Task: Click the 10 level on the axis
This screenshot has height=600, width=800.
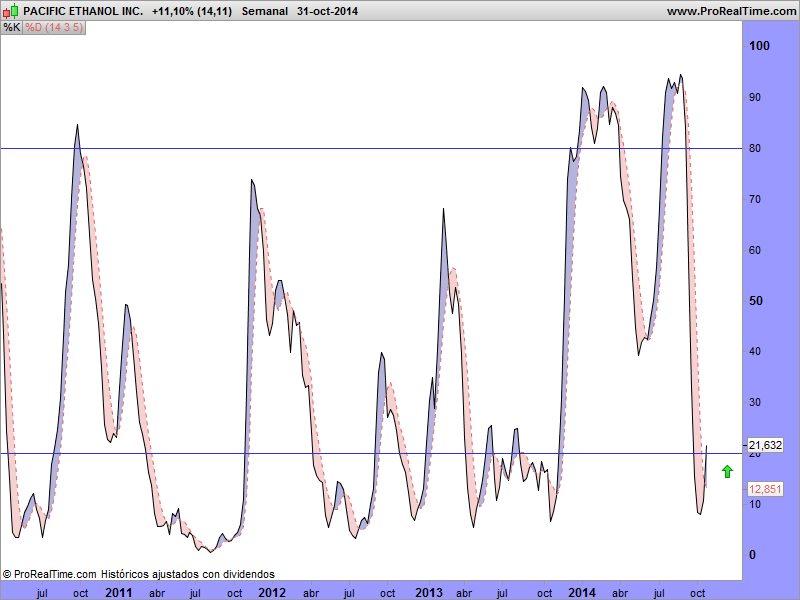Action: (755, 504)
